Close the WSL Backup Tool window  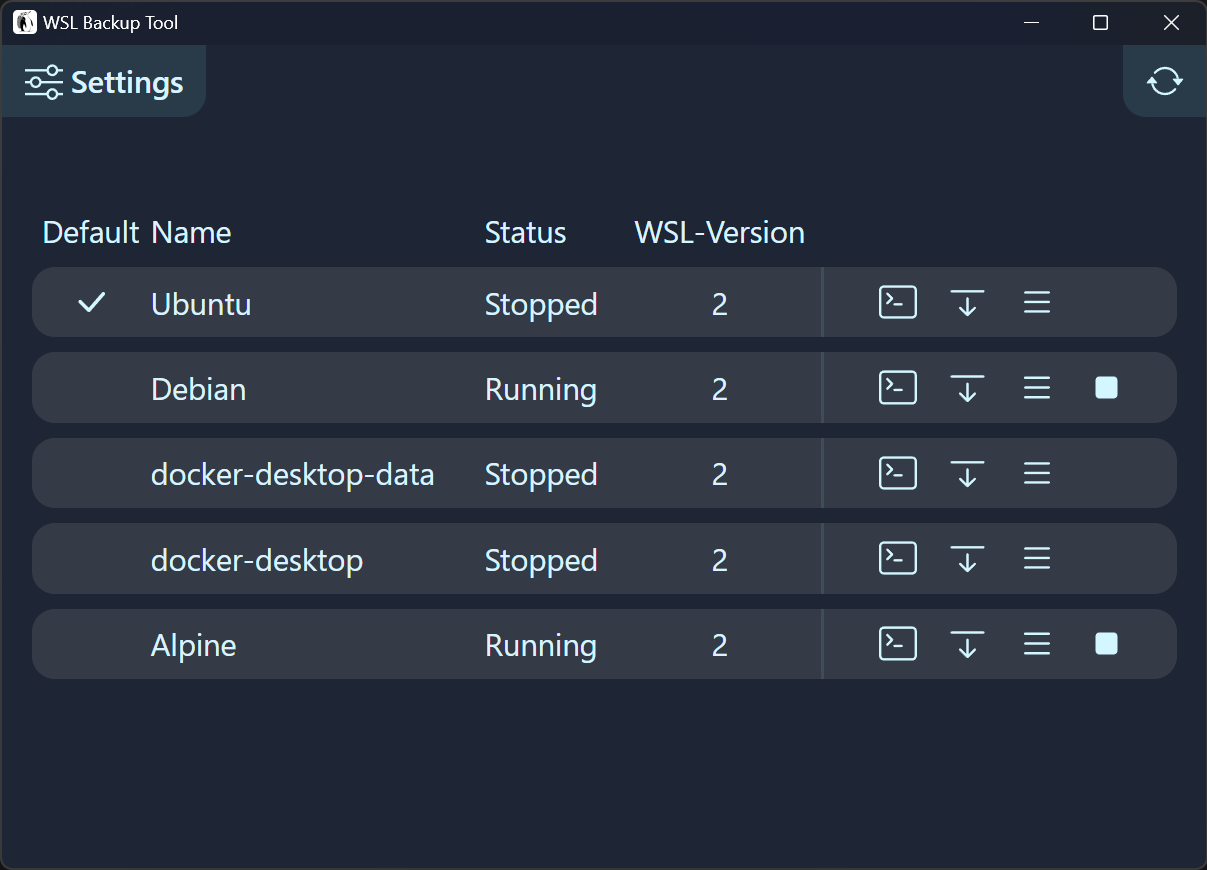1171,22
